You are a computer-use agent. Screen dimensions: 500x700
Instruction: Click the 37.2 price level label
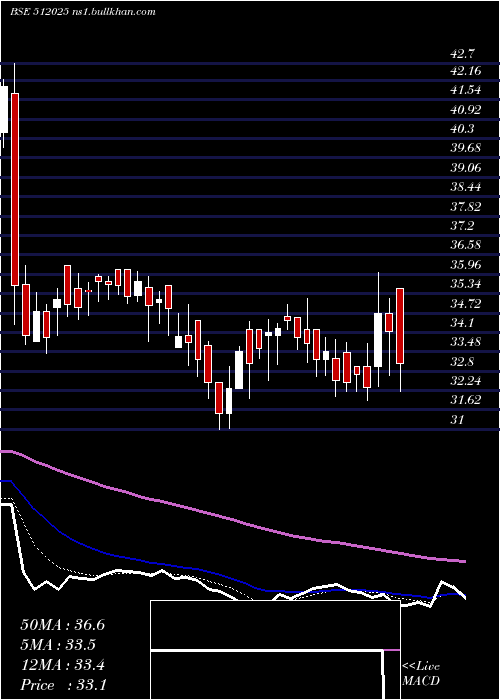point(463,225)
